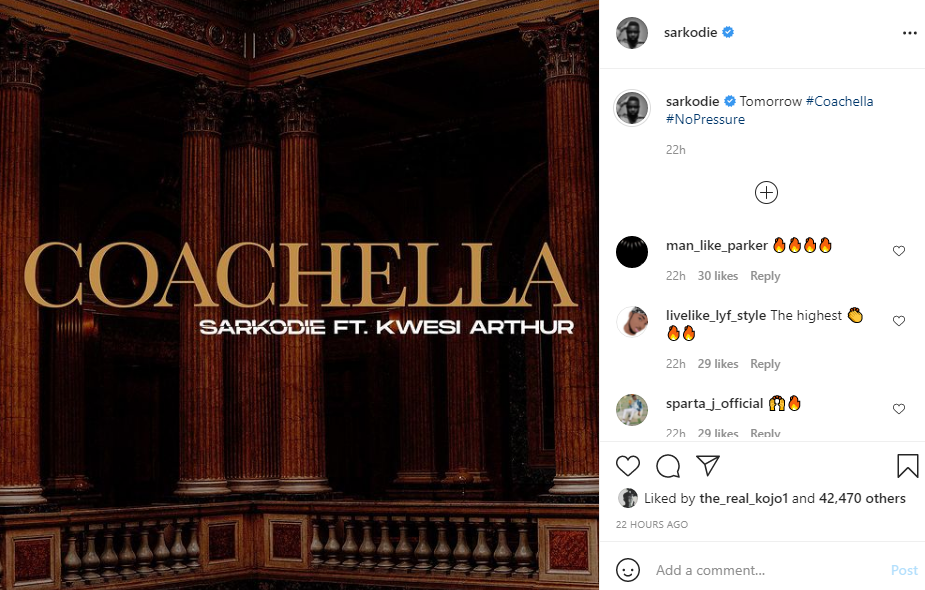Like livelike_lyf_style's comment
The height and width of the screenshot is (590, 925).
tap(898, 321)
